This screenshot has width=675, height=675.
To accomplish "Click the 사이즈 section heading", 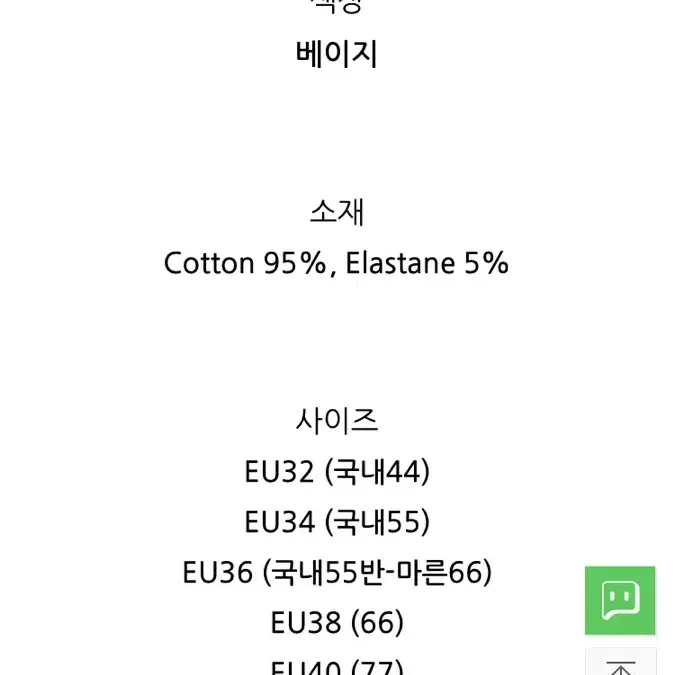I will (337, 421).
